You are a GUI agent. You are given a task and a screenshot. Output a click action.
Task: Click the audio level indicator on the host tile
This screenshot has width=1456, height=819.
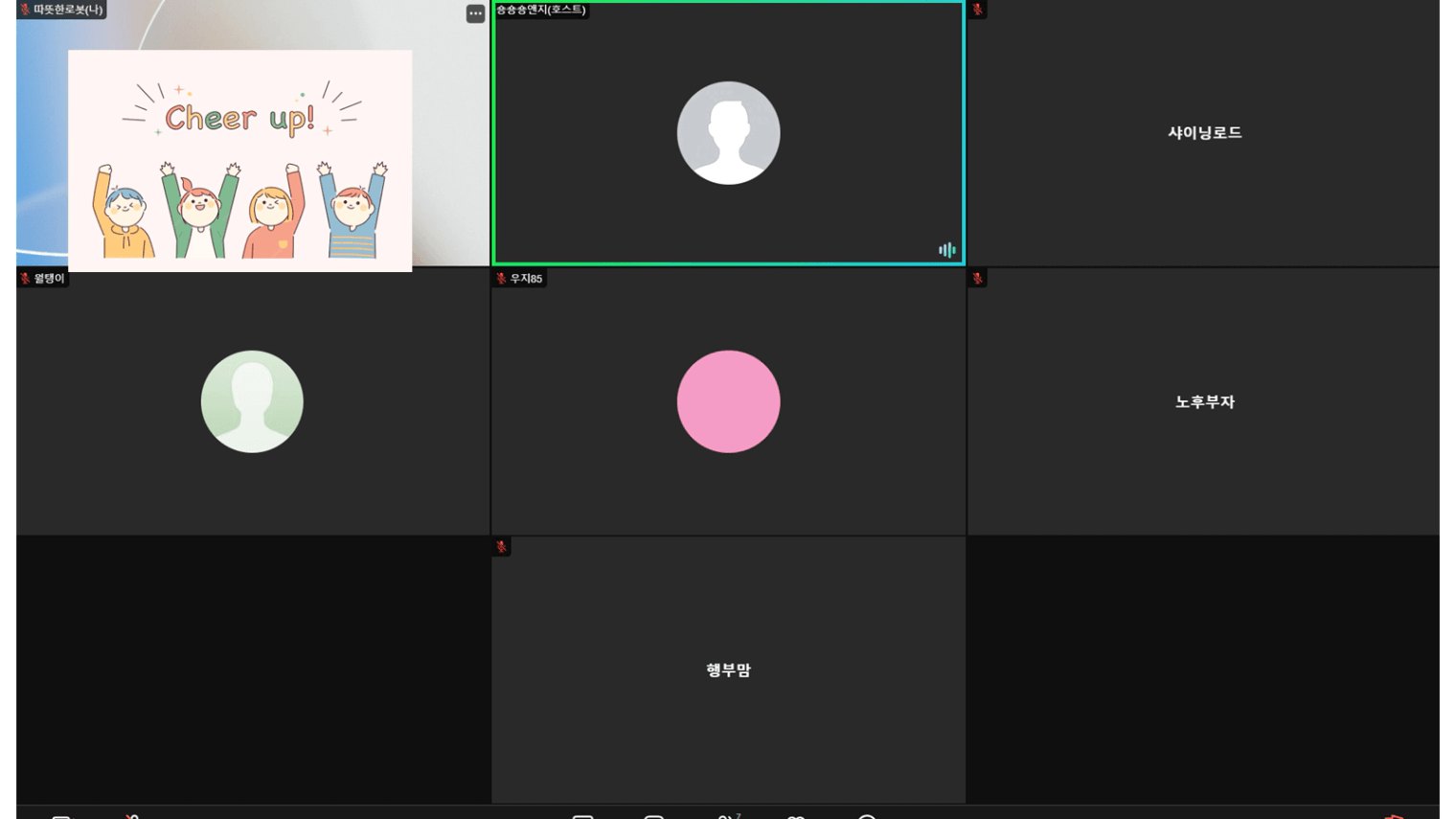pos(946,250)
